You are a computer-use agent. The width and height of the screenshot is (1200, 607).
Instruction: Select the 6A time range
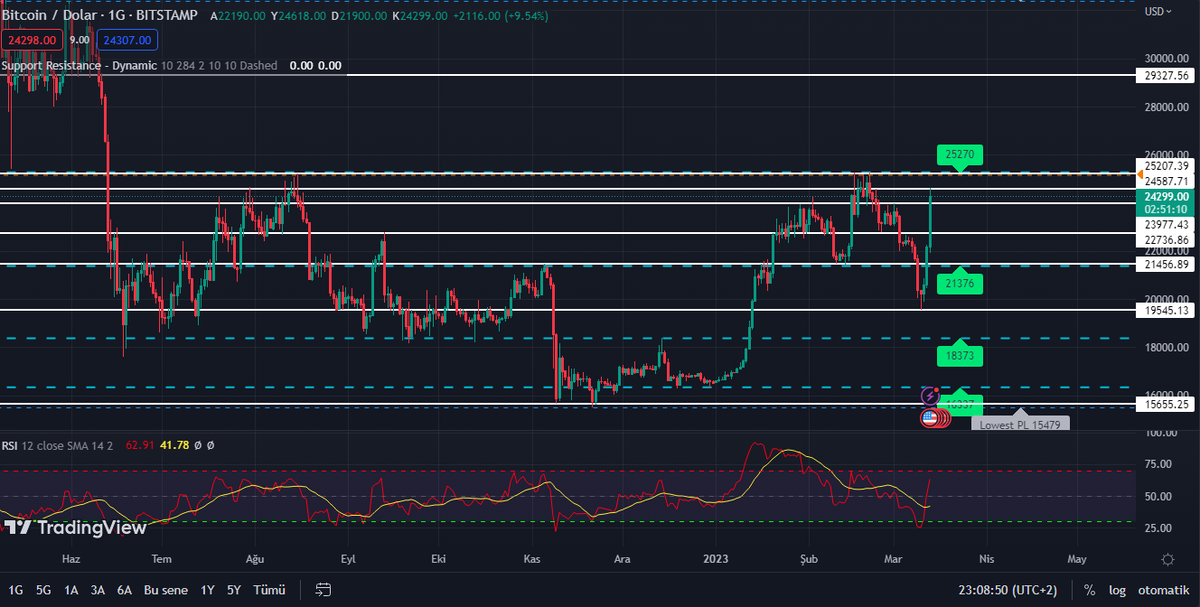point(125,590)
